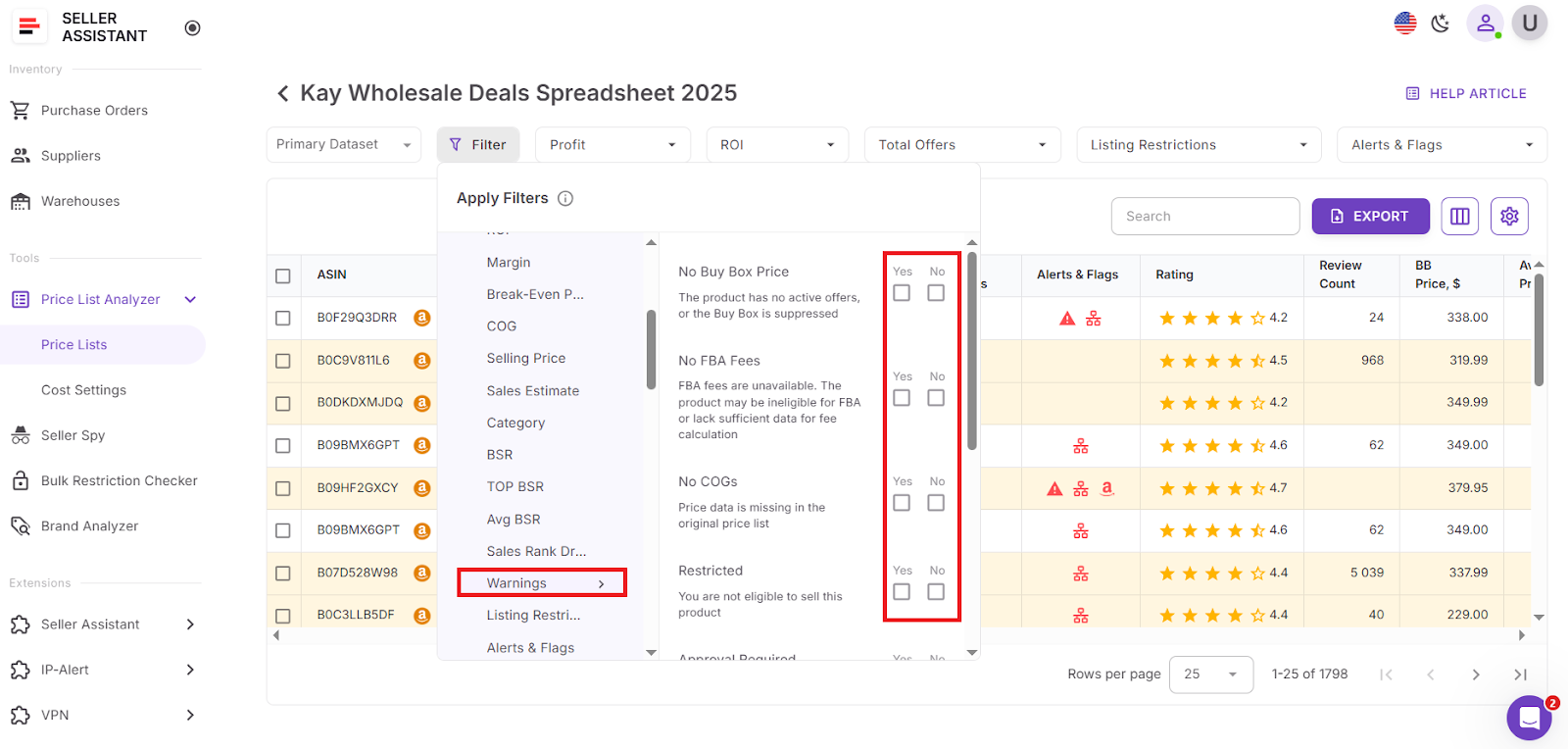Switch to dark mode moon icon
1568x749 pixels.
point(1441,23)
